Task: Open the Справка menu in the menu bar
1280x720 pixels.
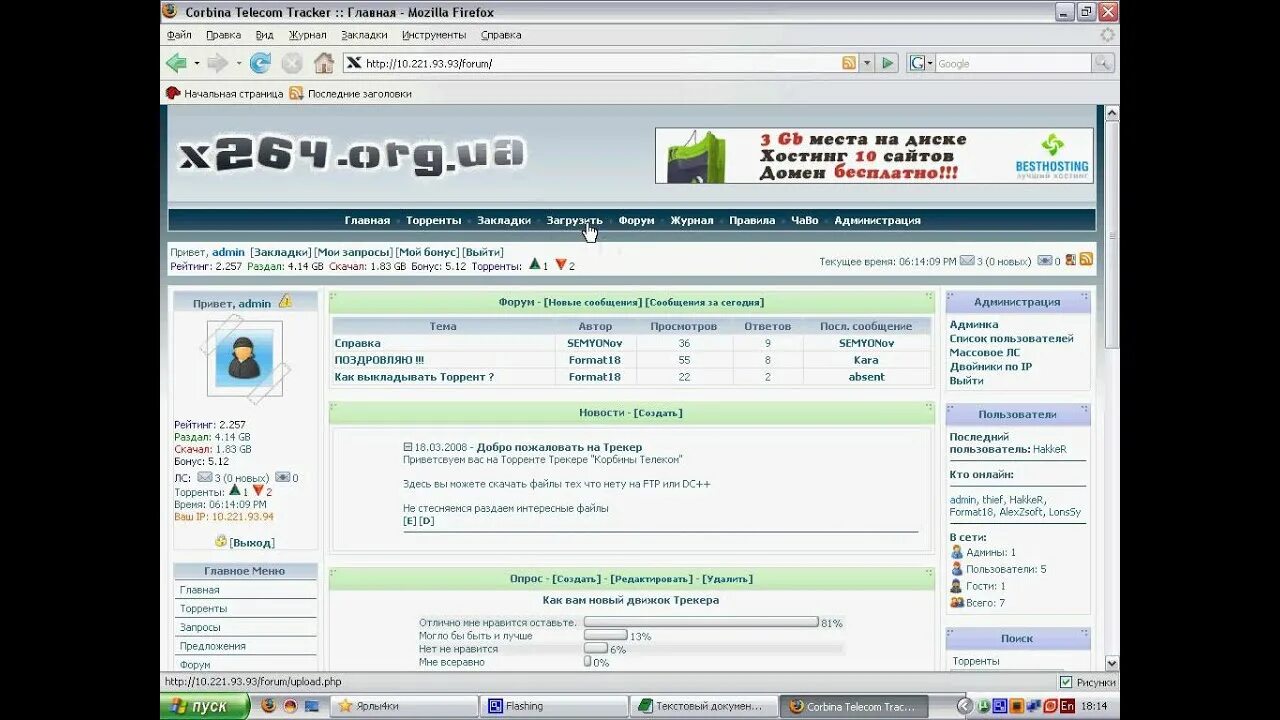Action: pos(501,35)
